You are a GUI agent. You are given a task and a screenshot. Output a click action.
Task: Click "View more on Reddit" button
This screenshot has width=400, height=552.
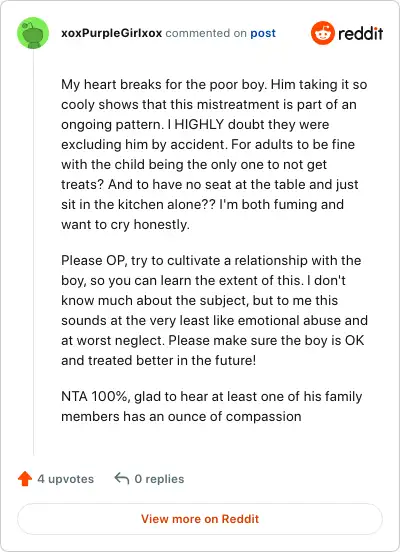coord(200,519)
